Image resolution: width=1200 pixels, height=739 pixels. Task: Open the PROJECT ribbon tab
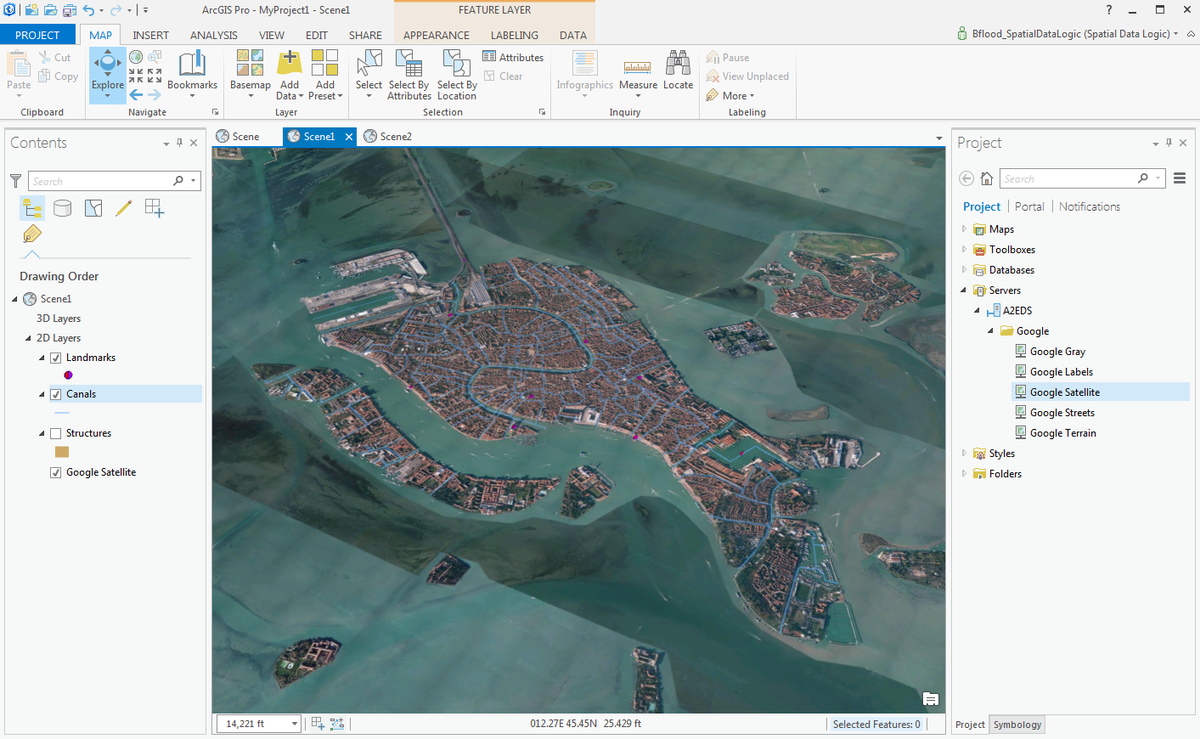coord(38,35)
